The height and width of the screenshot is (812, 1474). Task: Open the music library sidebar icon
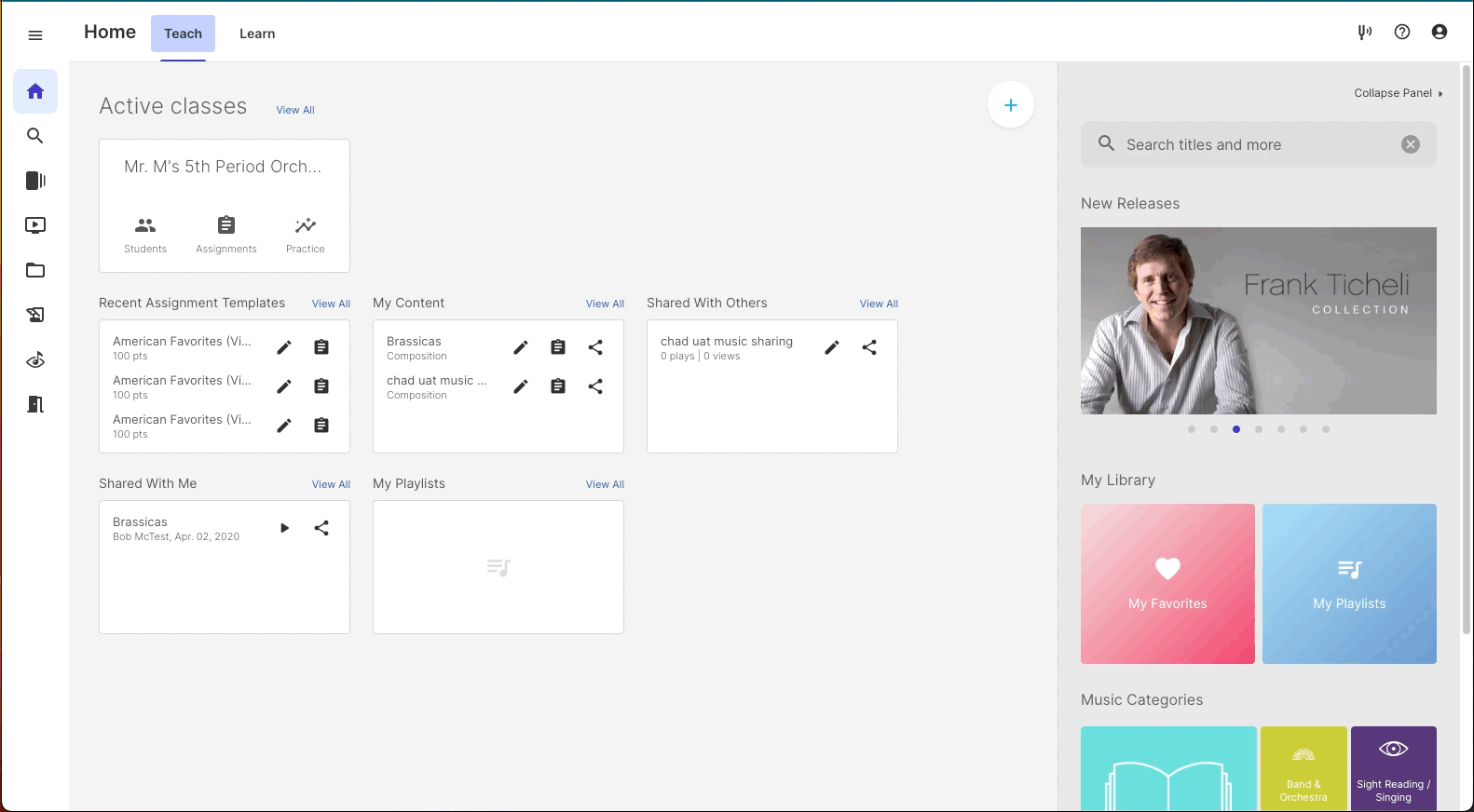click(x=35, y=181)
